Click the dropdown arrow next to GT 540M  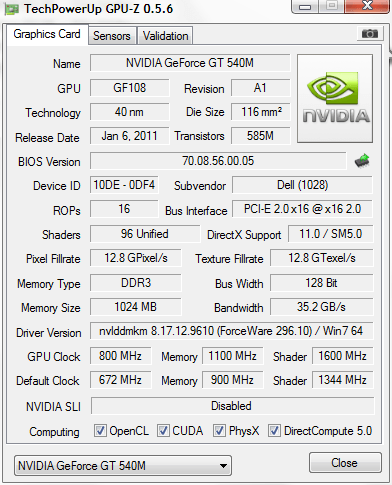click(223, 466)
